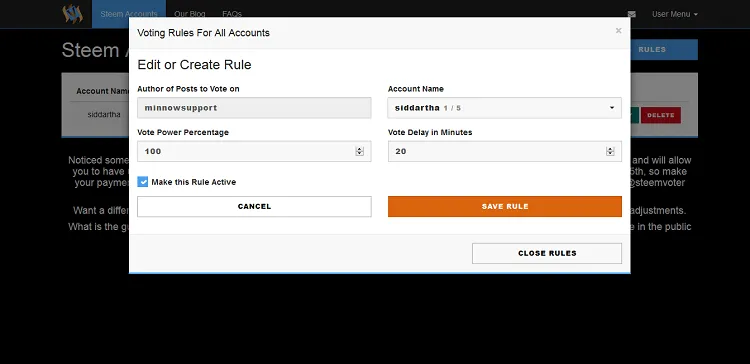750x364 pixels.
Task: Click the siddartha account name cell
Action: pyautogui.click(x=104, y=115)
